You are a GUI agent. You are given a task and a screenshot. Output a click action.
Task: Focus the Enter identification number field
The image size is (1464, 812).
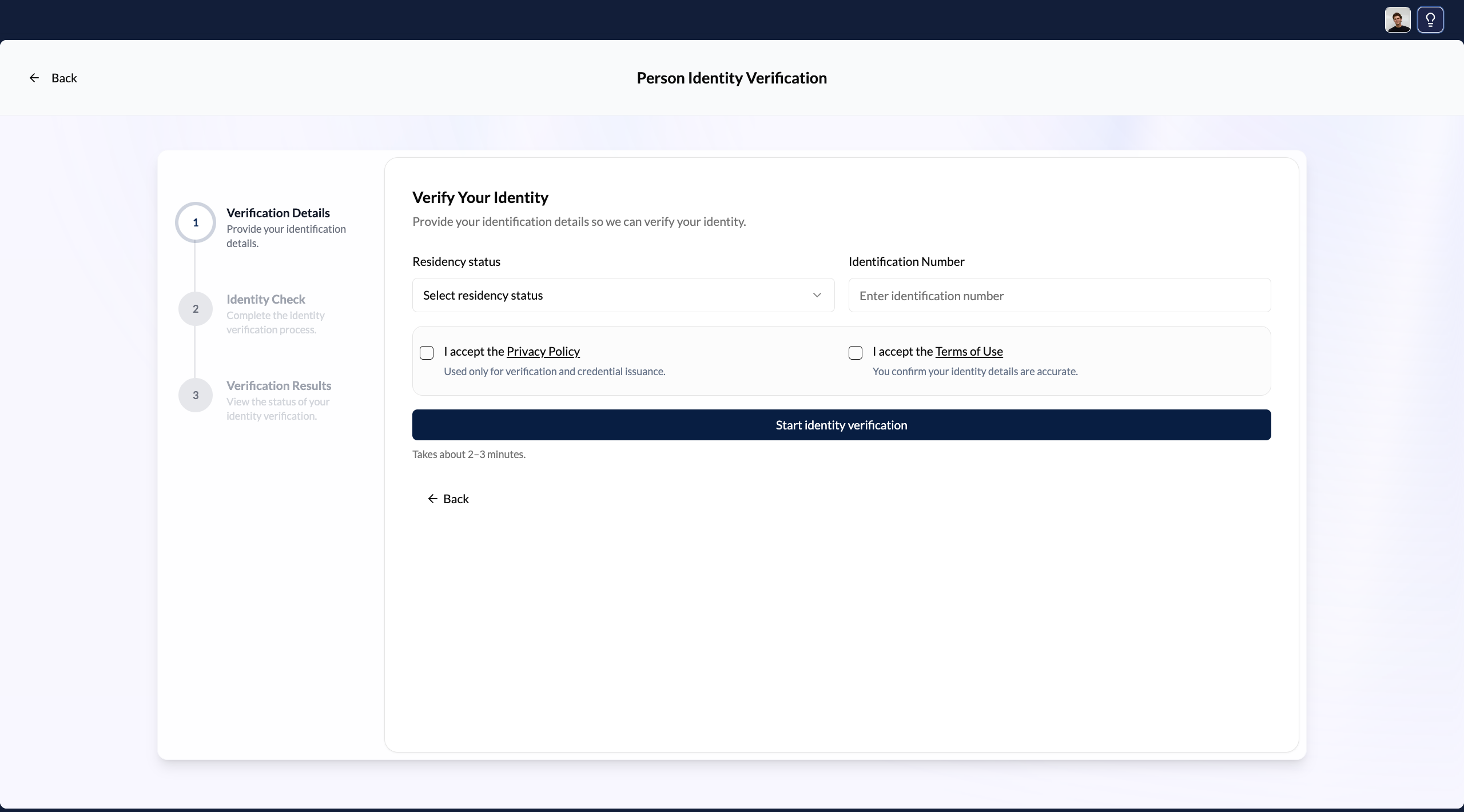(1059, 295)
